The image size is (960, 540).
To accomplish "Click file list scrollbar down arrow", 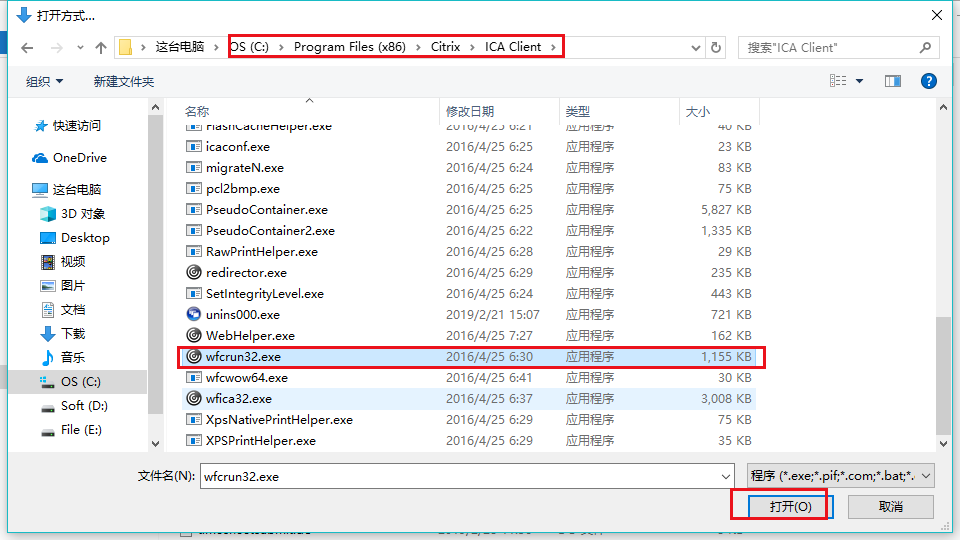I will coord(943,444).
